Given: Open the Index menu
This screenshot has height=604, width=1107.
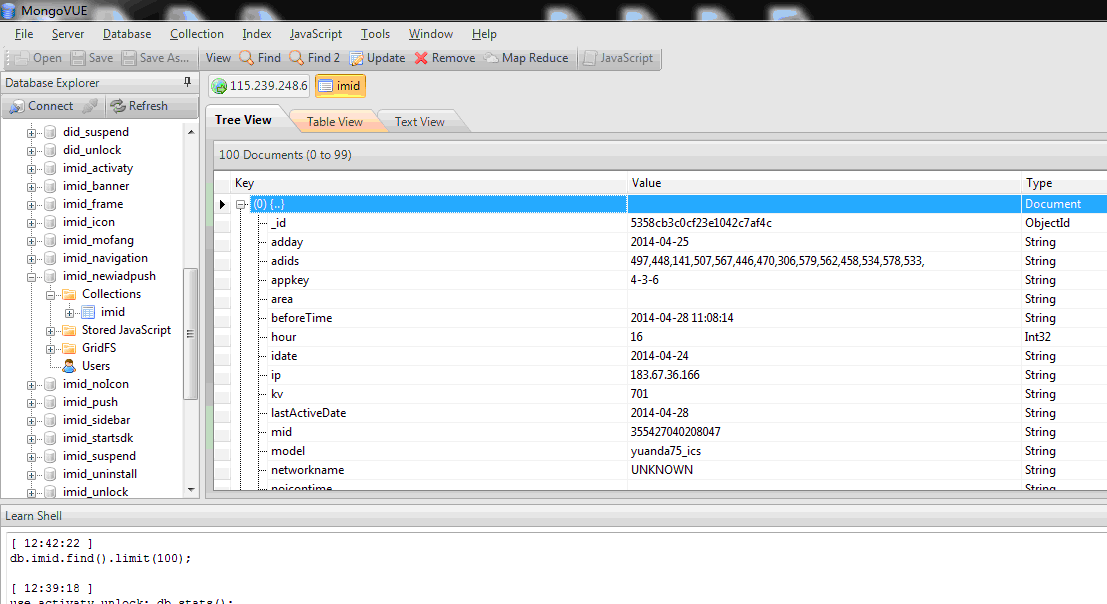Looking at the screenshot, I should [257, 34].
